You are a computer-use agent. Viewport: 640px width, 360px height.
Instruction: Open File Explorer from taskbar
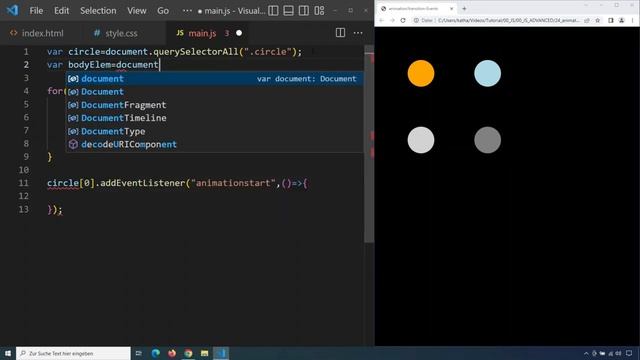point(204,353)
